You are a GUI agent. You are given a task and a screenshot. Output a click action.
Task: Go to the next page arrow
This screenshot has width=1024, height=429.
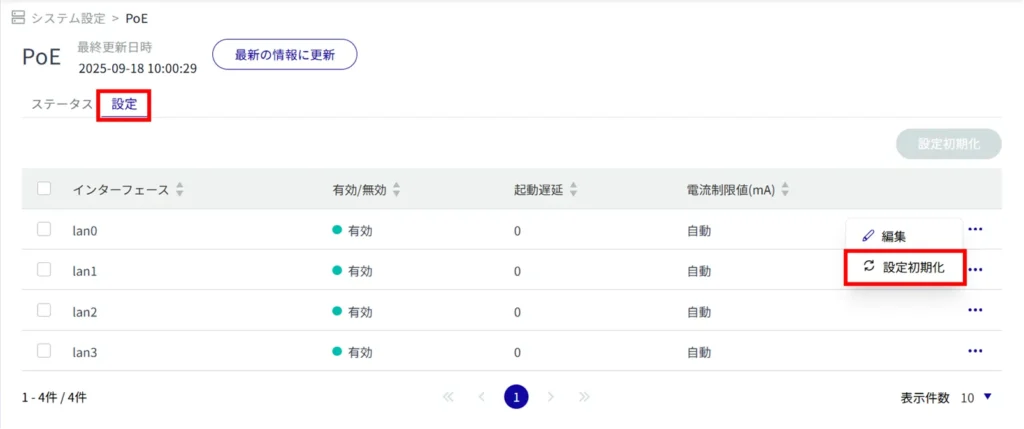point(551,397)
